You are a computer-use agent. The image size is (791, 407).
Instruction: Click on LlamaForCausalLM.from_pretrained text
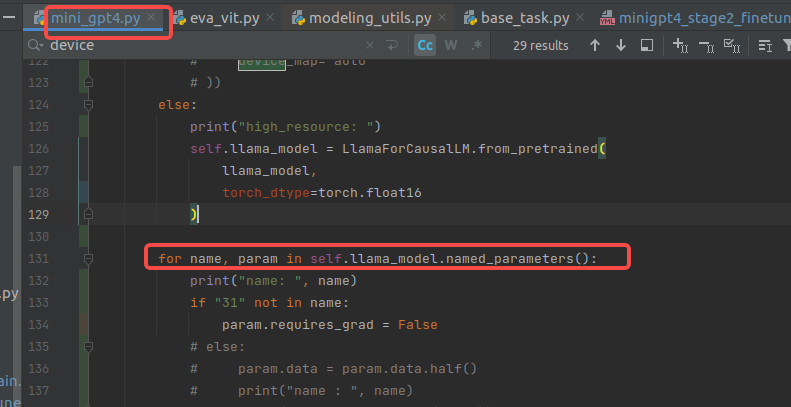point(469,148)
